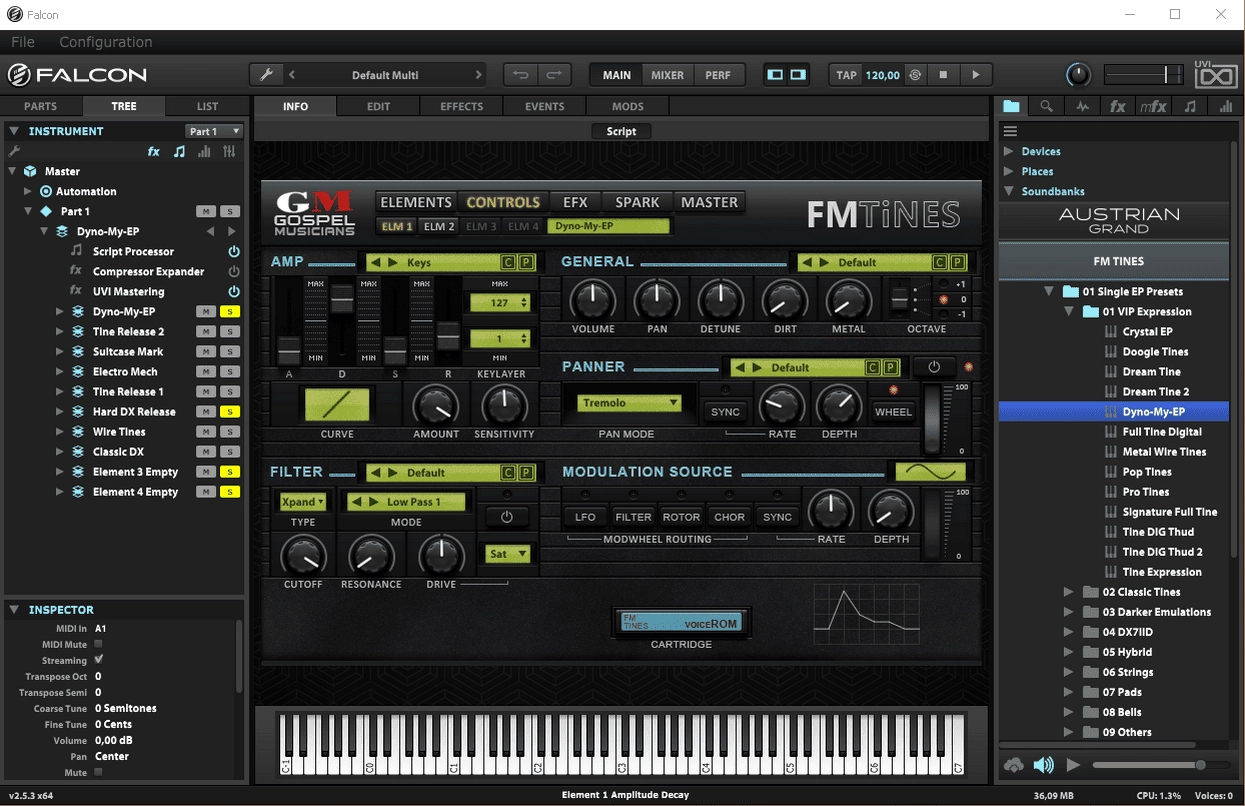Adjust the browser preview volume slider
Screen dimensions: 1245x806
1162,765
